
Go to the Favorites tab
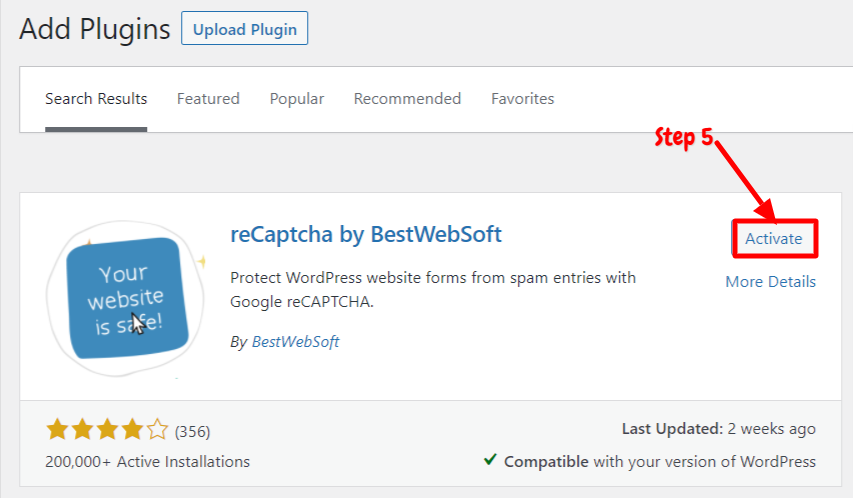(x=523, y=99)
